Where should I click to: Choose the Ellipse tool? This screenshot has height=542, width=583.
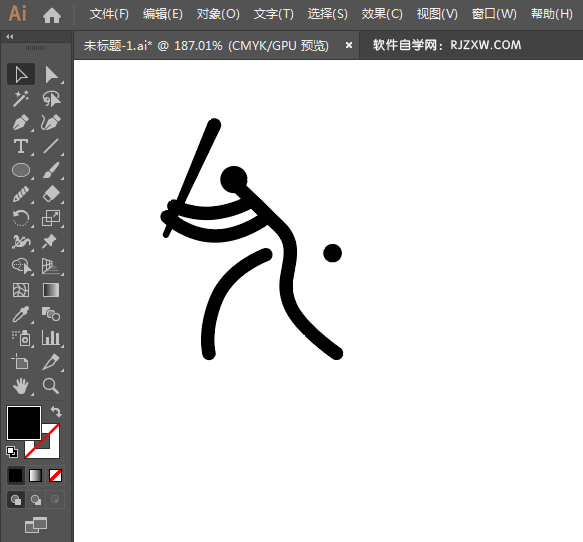click(21, 171)
